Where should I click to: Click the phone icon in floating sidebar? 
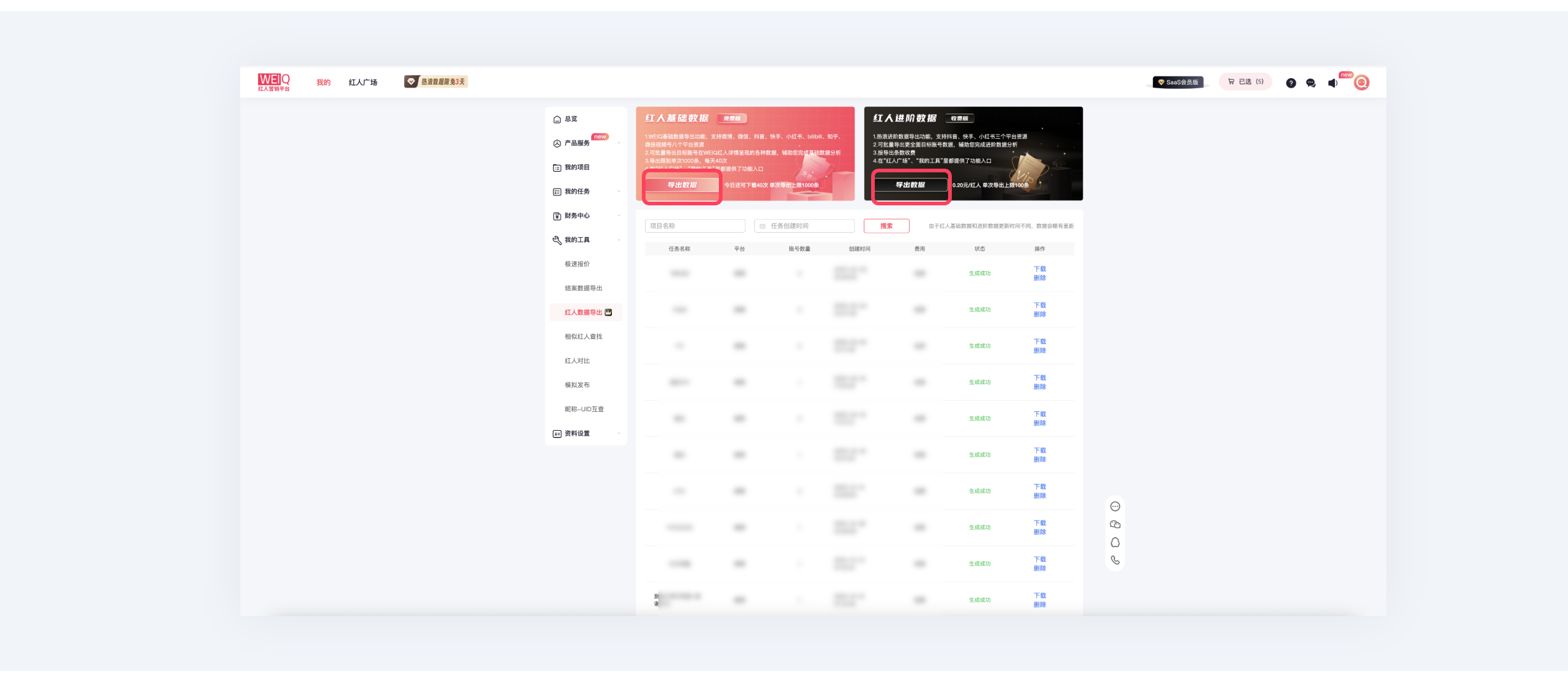click(1115, 560)
